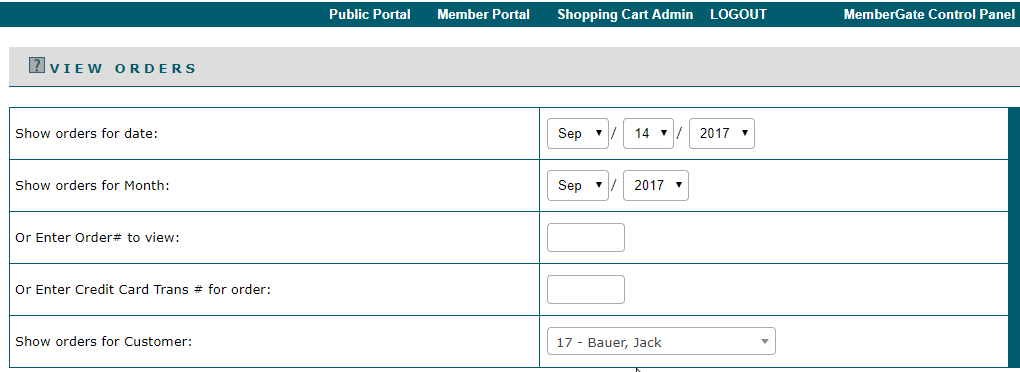Open the year dropdown in date row

[721, 133]
